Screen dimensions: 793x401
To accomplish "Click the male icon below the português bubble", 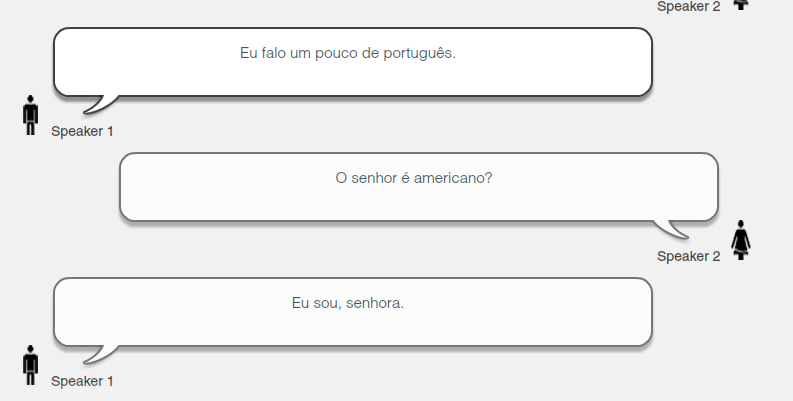I will 30,115.
